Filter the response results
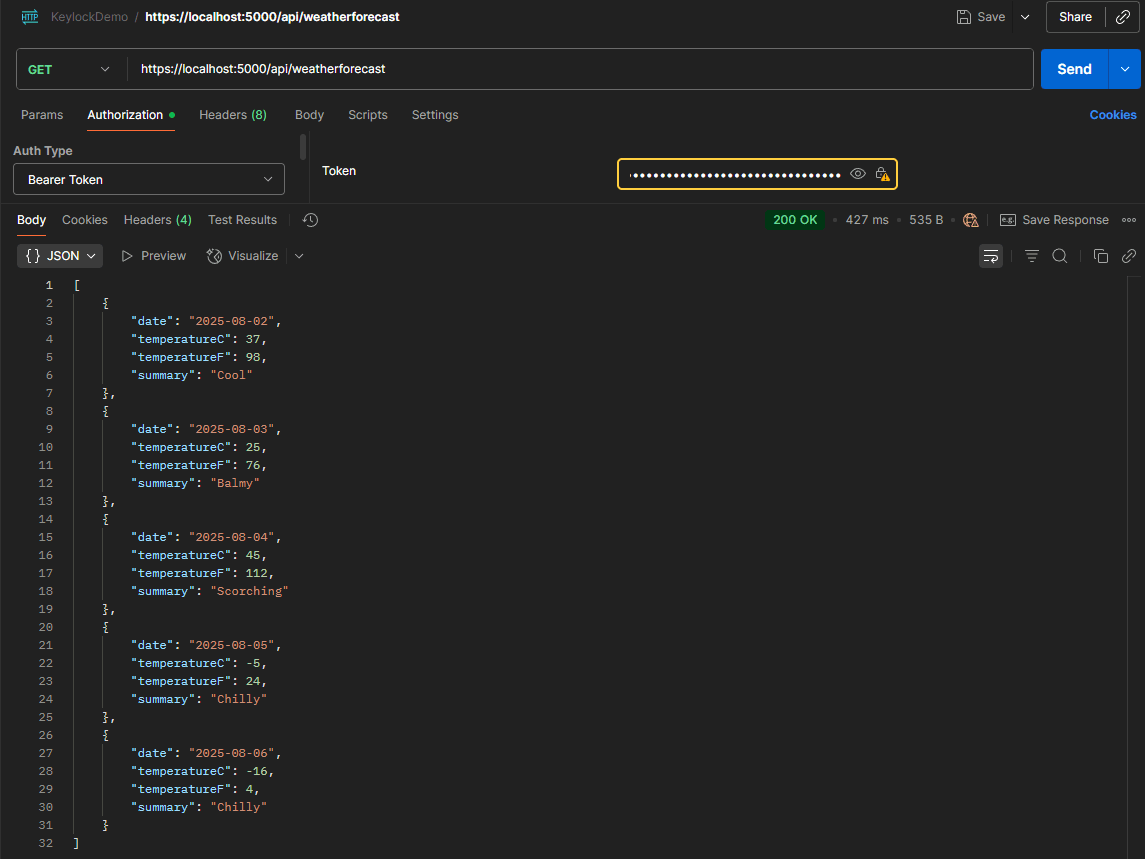The image size is (1145, 859). [x=1031, y=256]
